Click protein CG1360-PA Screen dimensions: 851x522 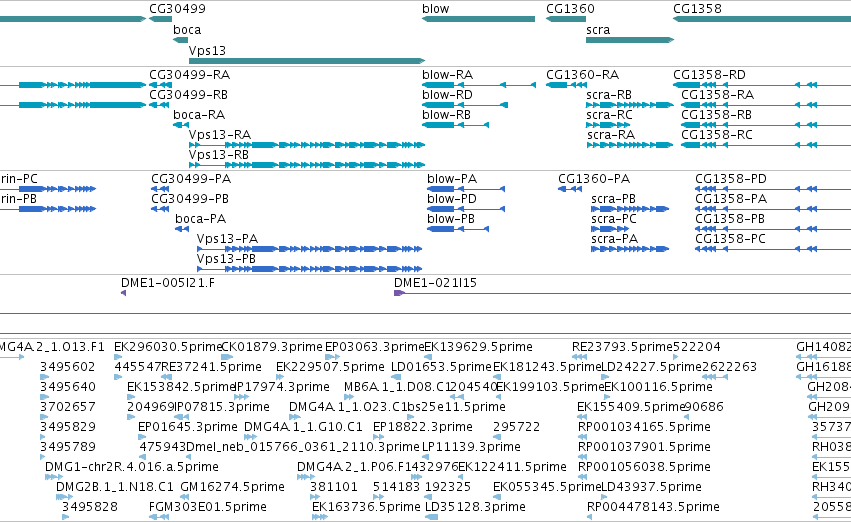pyautogui.click(x=594, y=179)
